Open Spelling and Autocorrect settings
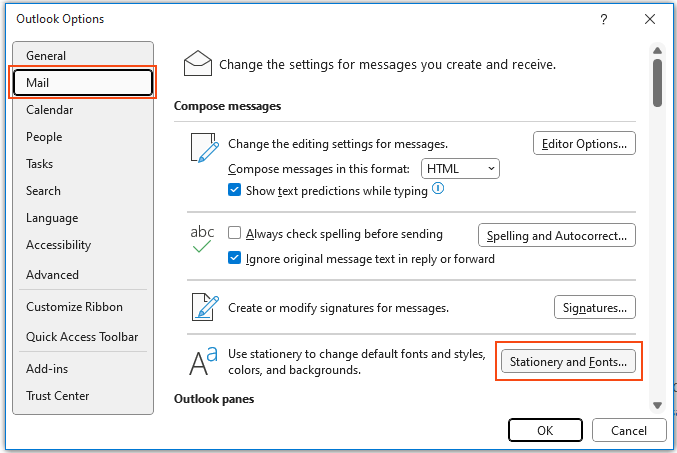This screenshot has height=453, width=677. (557, 235)
